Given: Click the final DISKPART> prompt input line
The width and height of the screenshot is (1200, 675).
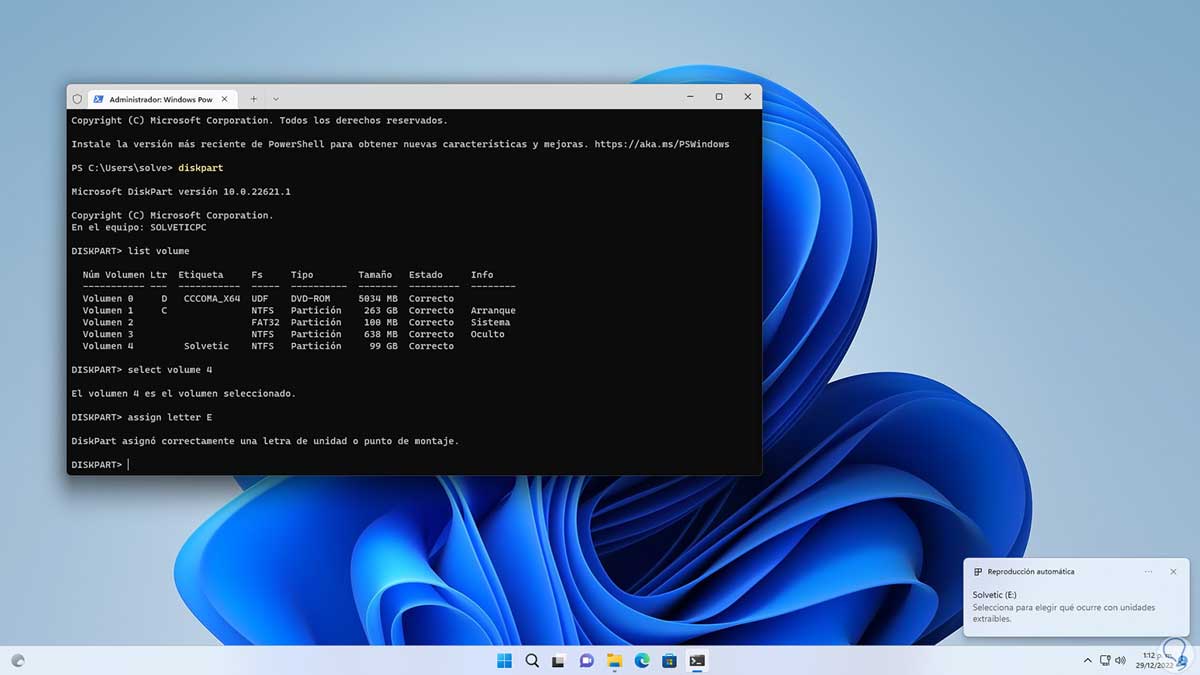Looking at the screenshot, I should [100, 465].
